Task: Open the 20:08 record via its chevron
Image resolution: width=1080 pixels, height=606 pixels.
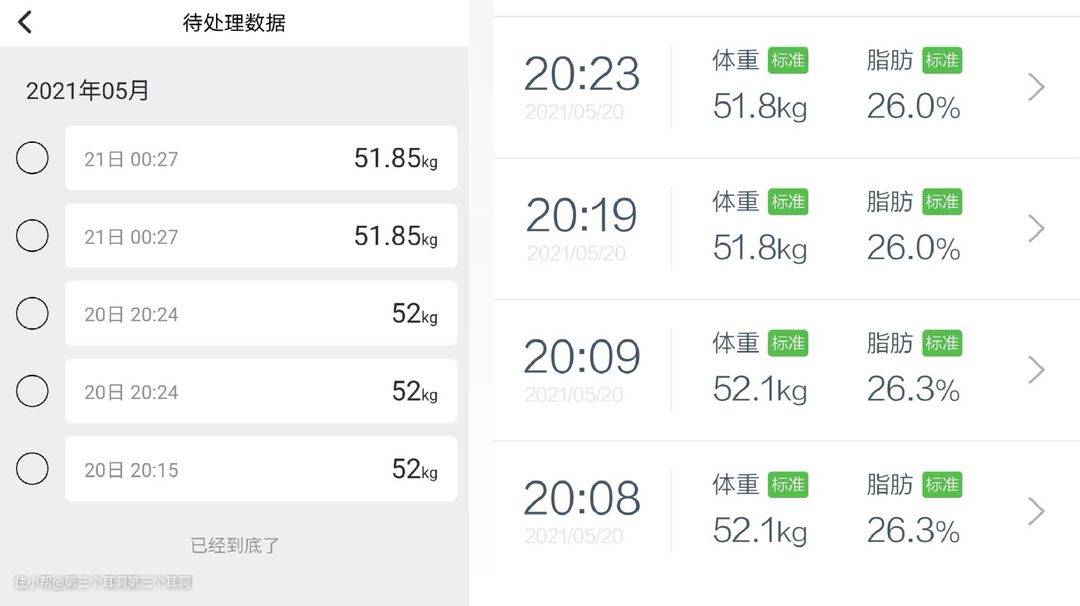Action: (x=1037, y=511)
